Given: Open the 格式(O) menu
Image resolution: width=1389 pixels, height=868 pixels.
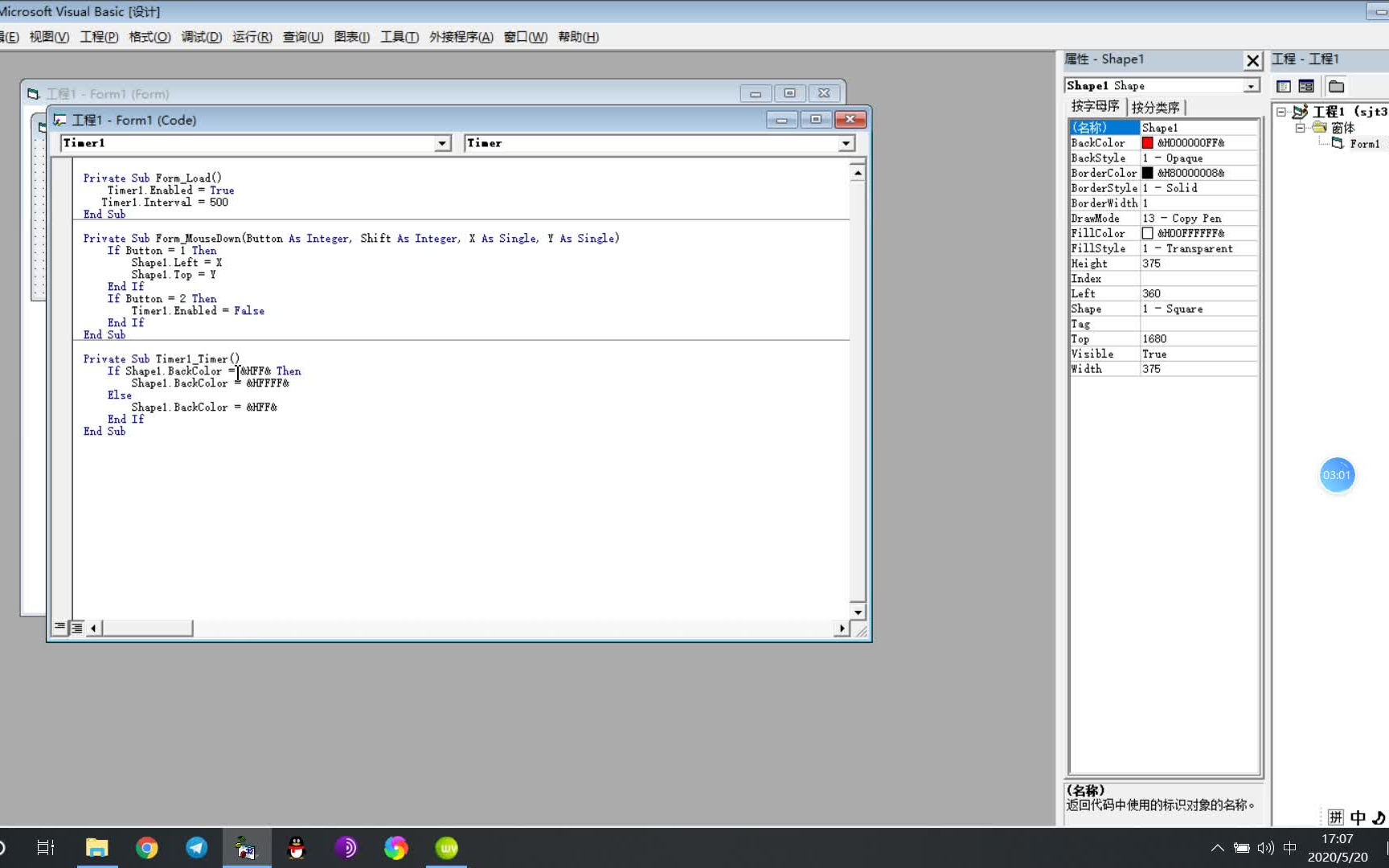Looking at the screenshot, I should pyautogui.click(x=150, y=37).
